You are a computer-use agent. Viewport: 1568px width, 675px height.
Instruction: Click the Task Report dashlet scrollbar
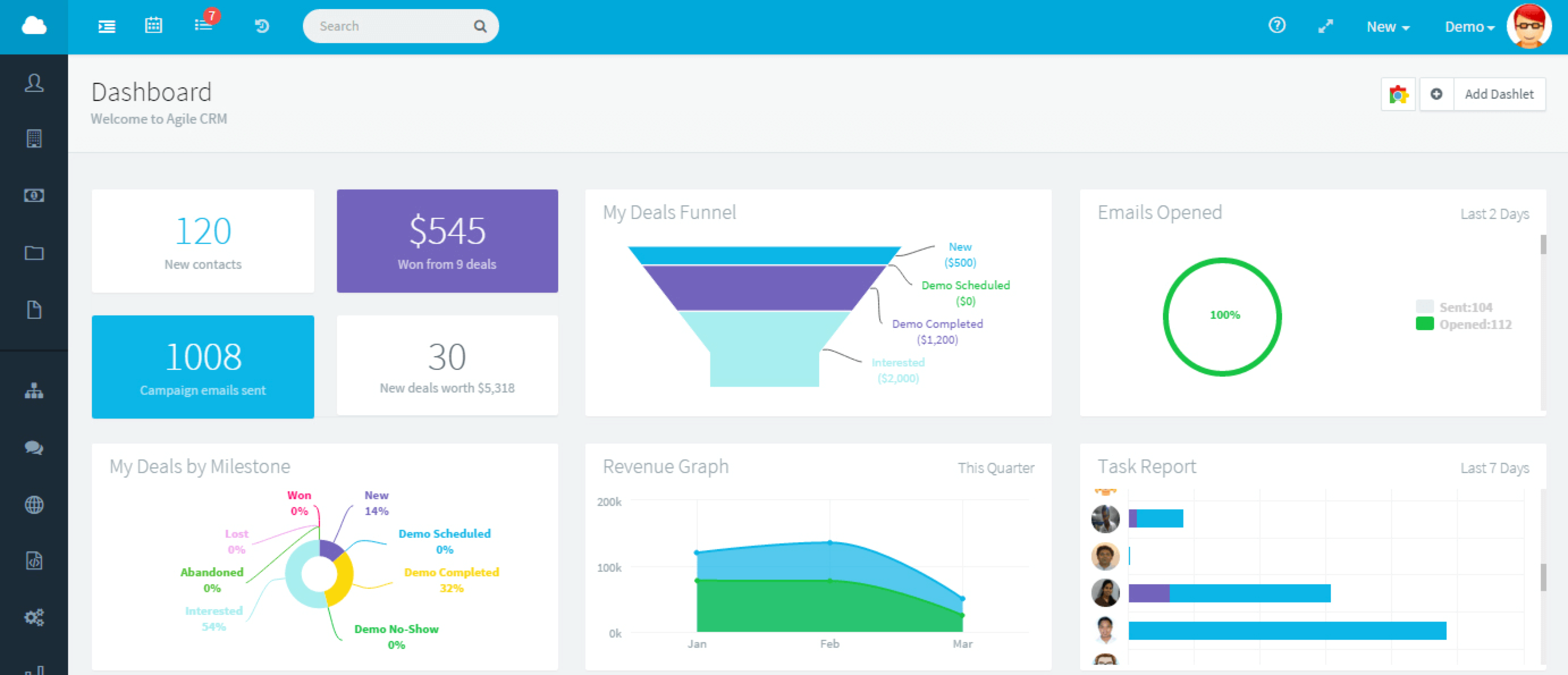coord(1543,577)
